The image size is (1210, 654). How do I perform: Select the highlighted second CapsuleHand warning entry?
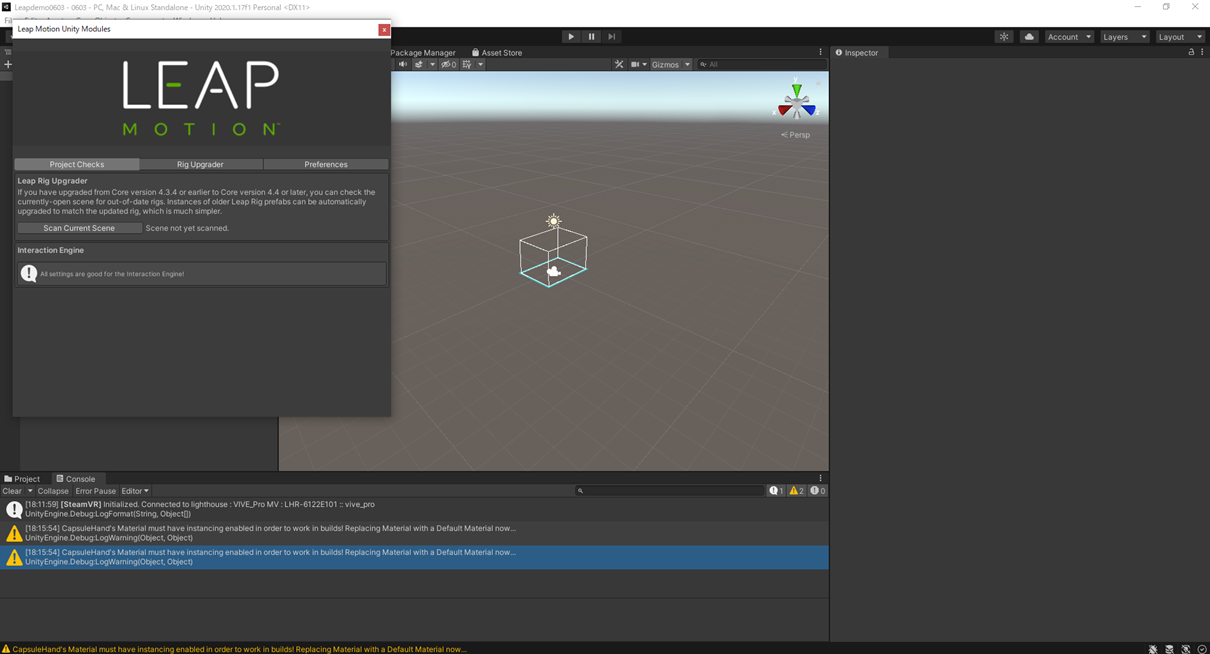tap(414, 557)
